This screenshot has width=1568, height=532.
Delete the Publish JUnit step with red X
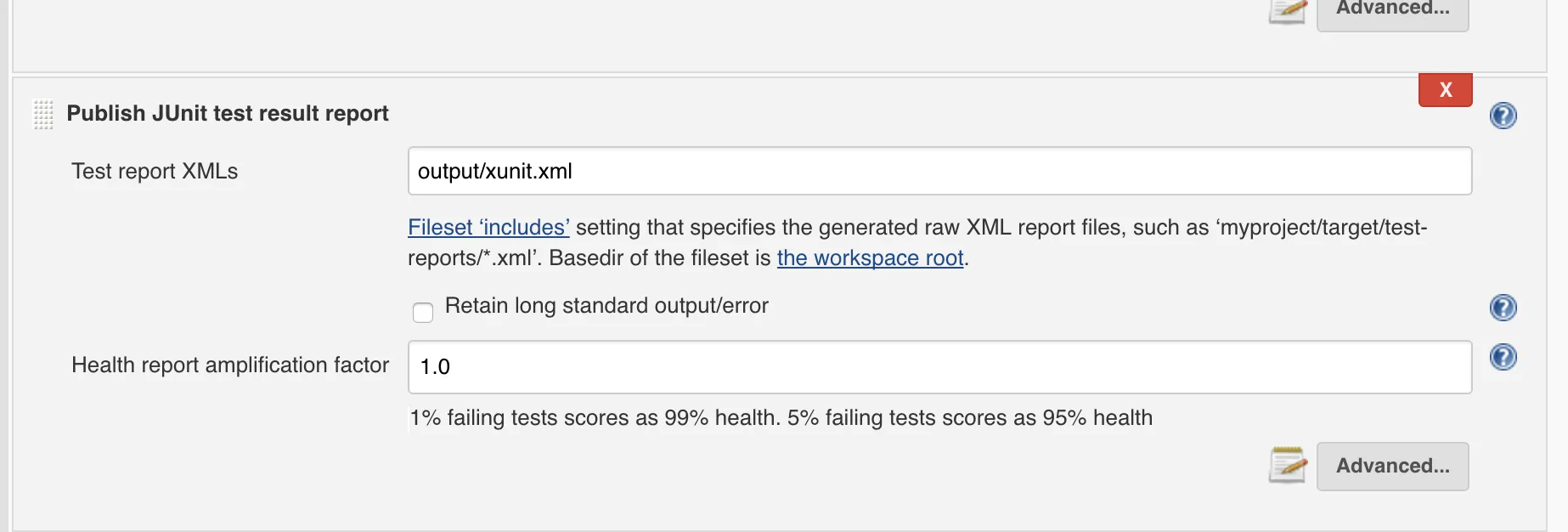(x=1445, y=90)
